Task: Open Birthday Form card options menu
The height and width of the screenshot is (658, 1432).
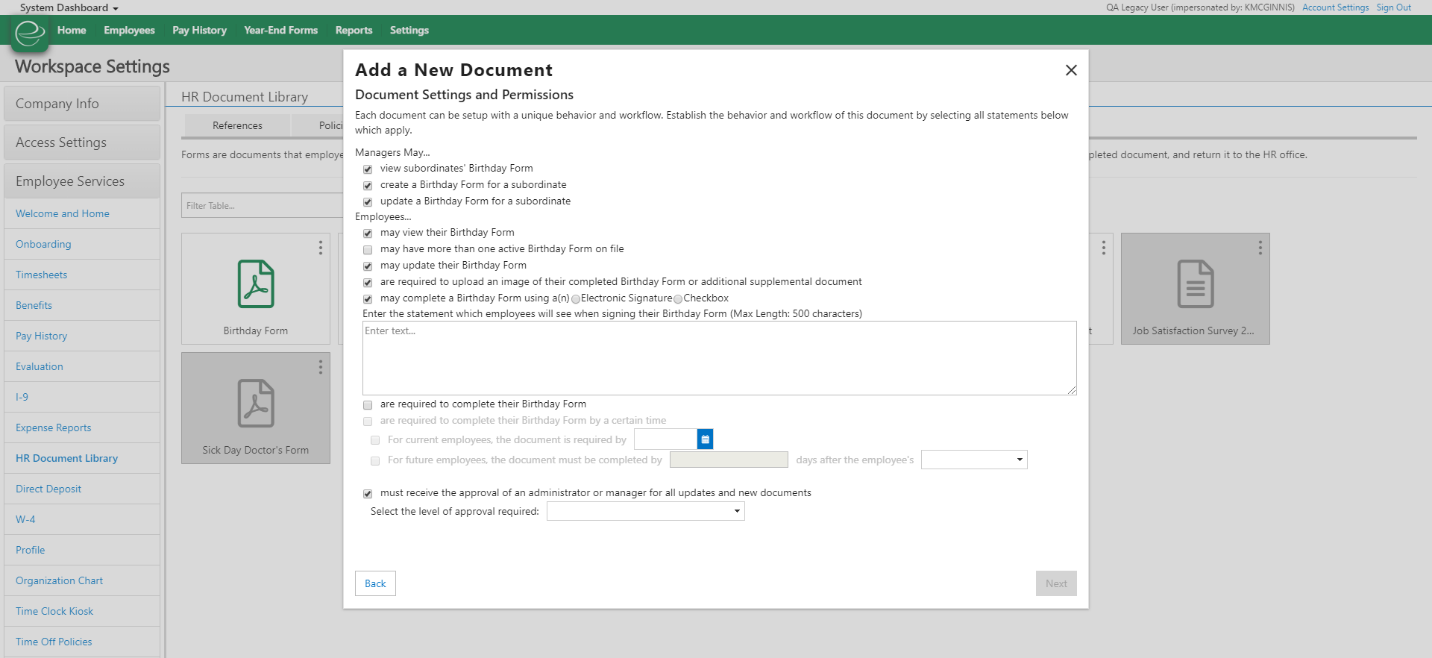Action: click(320, 248)
